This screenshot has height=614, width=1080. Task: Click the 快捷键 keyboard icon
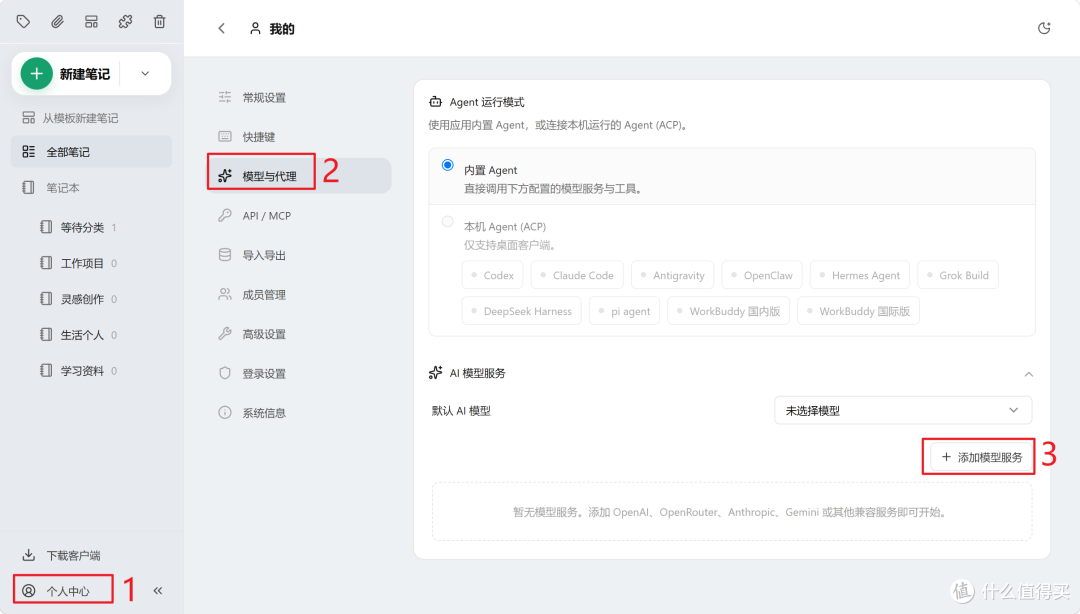pyautogui.click(x=225, y=136)
